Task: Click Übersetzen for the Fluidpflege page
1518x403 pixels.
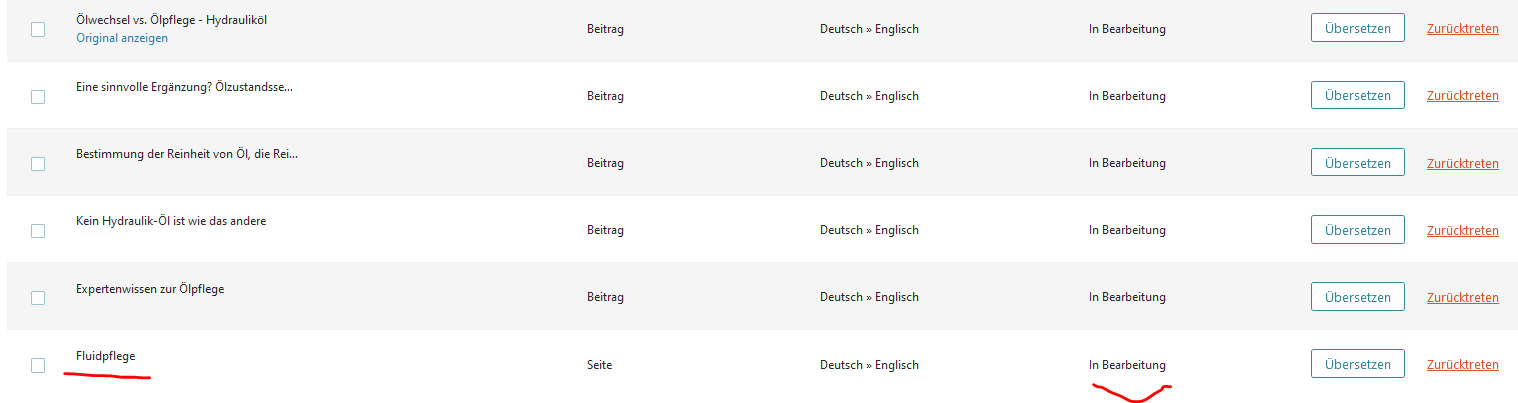Action: coord(1357,363)
